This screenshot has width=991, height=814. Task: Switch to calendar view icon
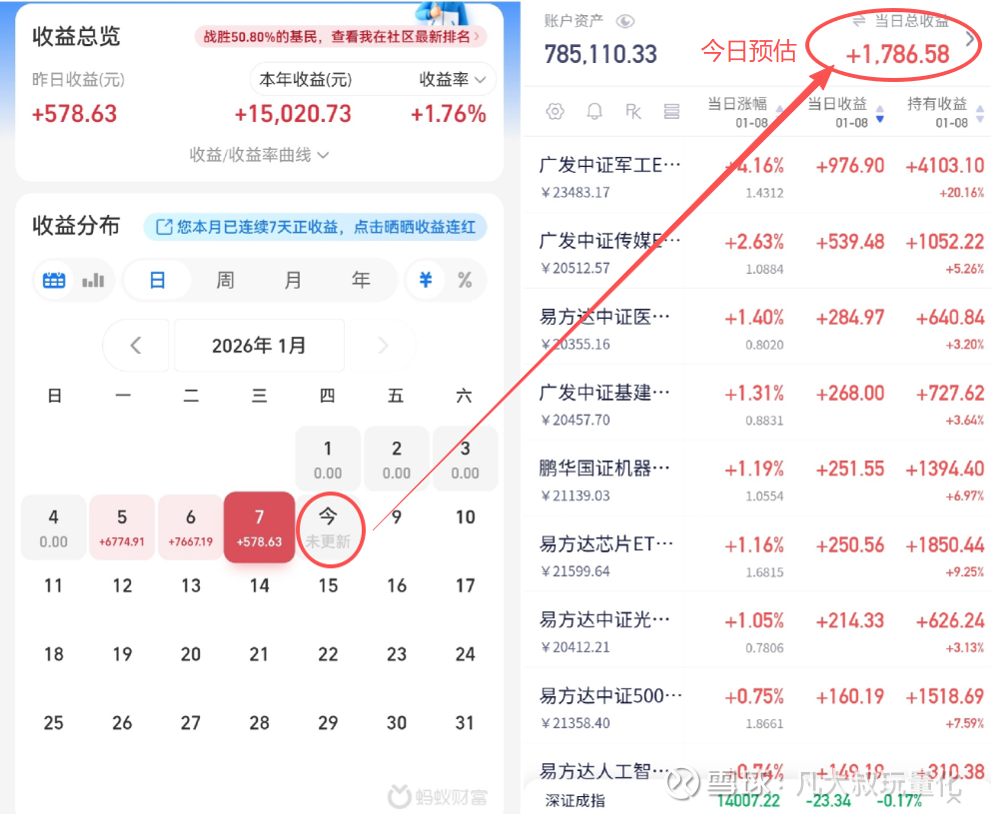click(x=54, y=280)
